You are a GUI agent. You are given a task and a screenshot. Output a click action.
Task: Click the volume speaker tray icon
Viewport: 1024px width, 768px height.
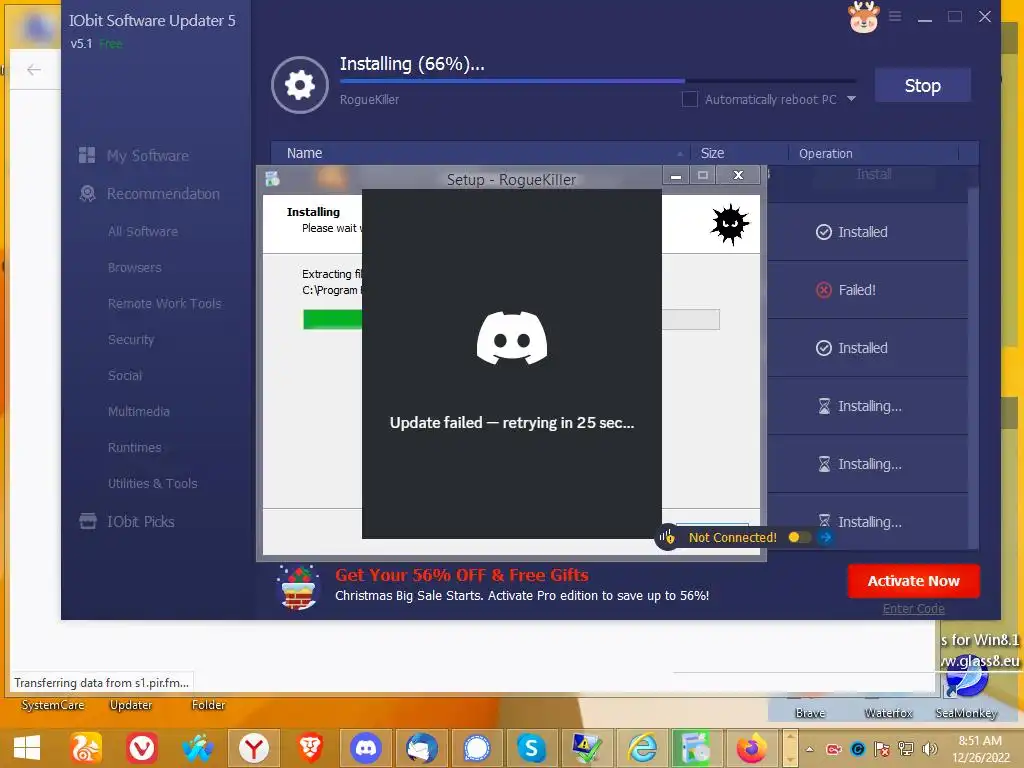point(929,749)
